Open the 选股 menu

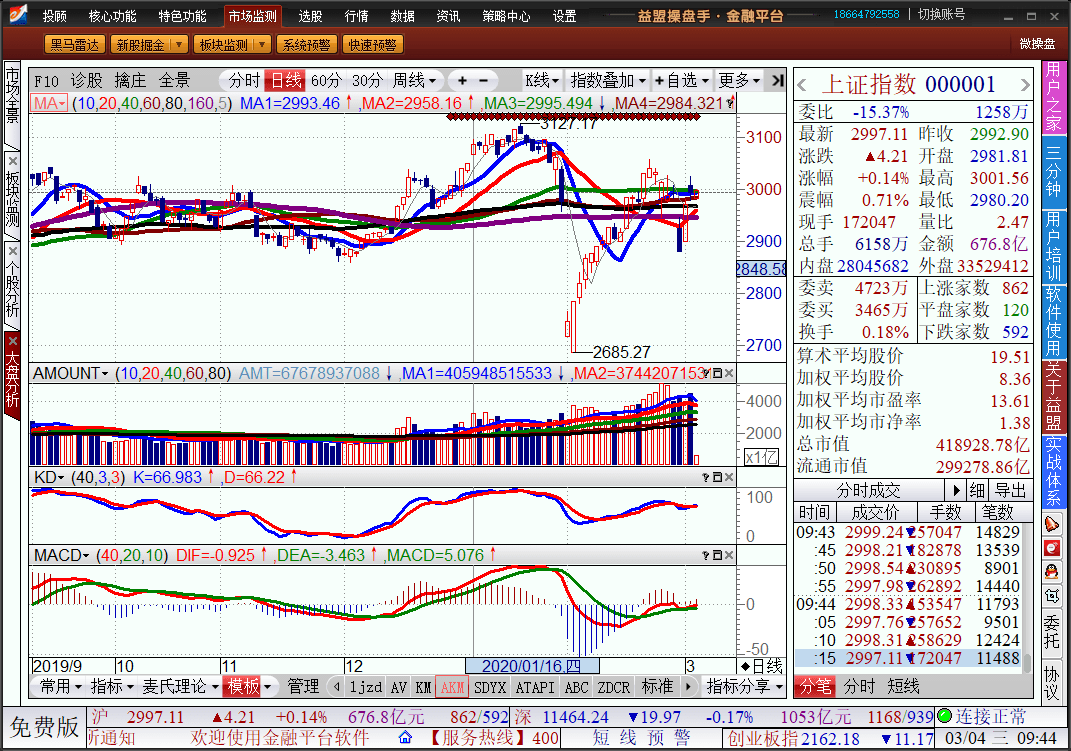point(310,16)
